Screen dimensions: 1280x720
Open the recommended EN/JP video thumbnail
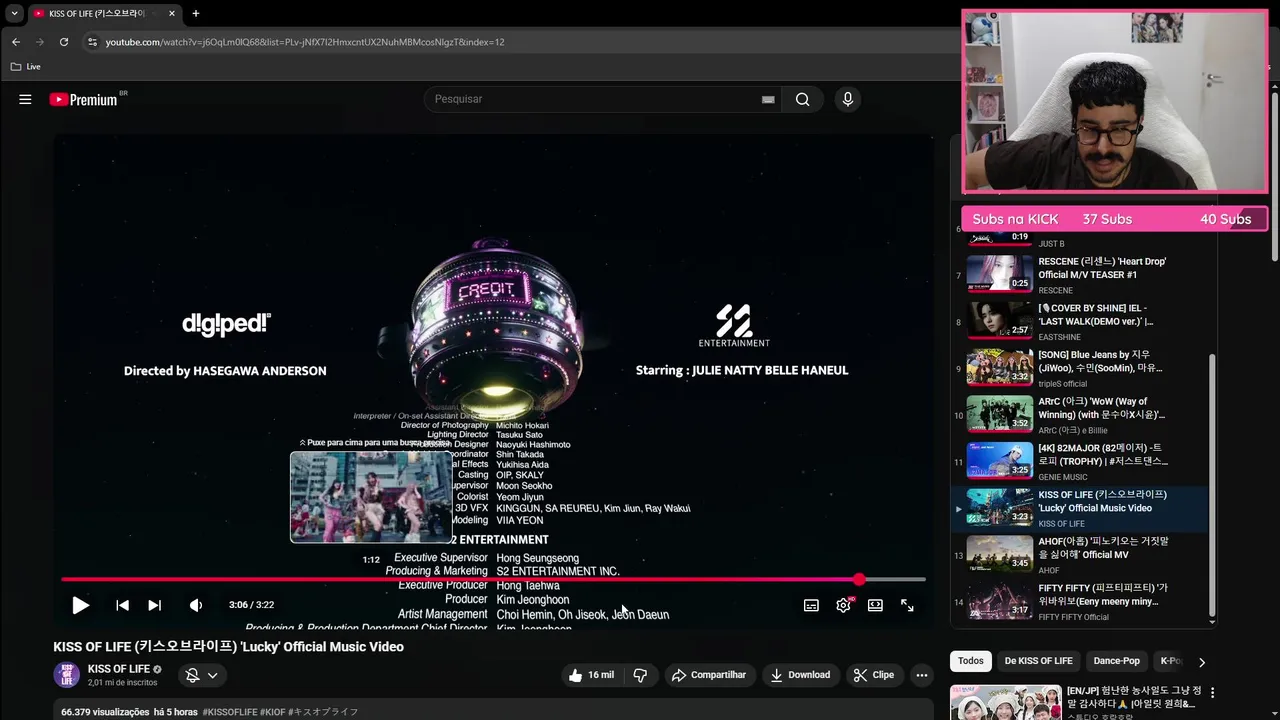pos(1005,702)
